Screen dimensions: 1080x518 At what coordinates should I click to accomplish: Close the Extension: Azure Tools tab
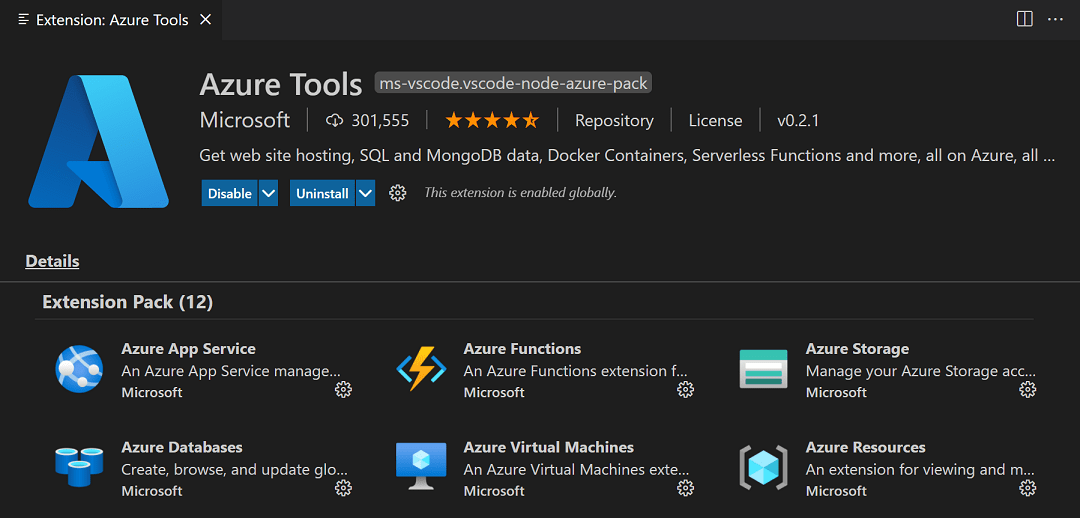click(205, 20)
